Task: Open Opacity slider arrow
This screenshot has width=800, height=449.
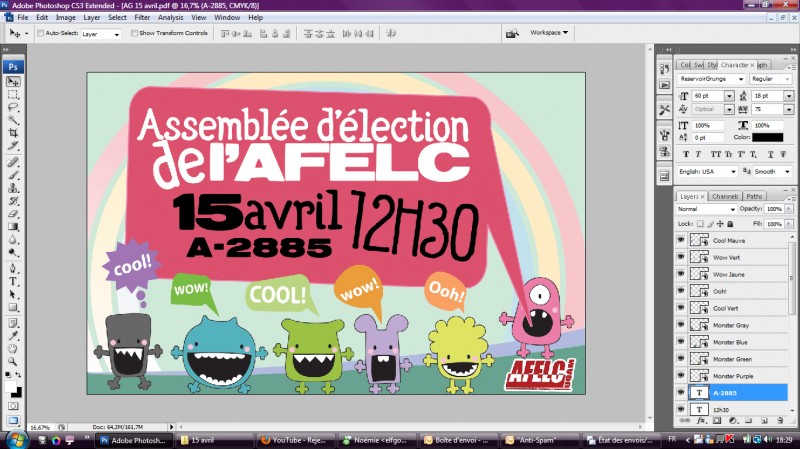Action: [789, 209]
